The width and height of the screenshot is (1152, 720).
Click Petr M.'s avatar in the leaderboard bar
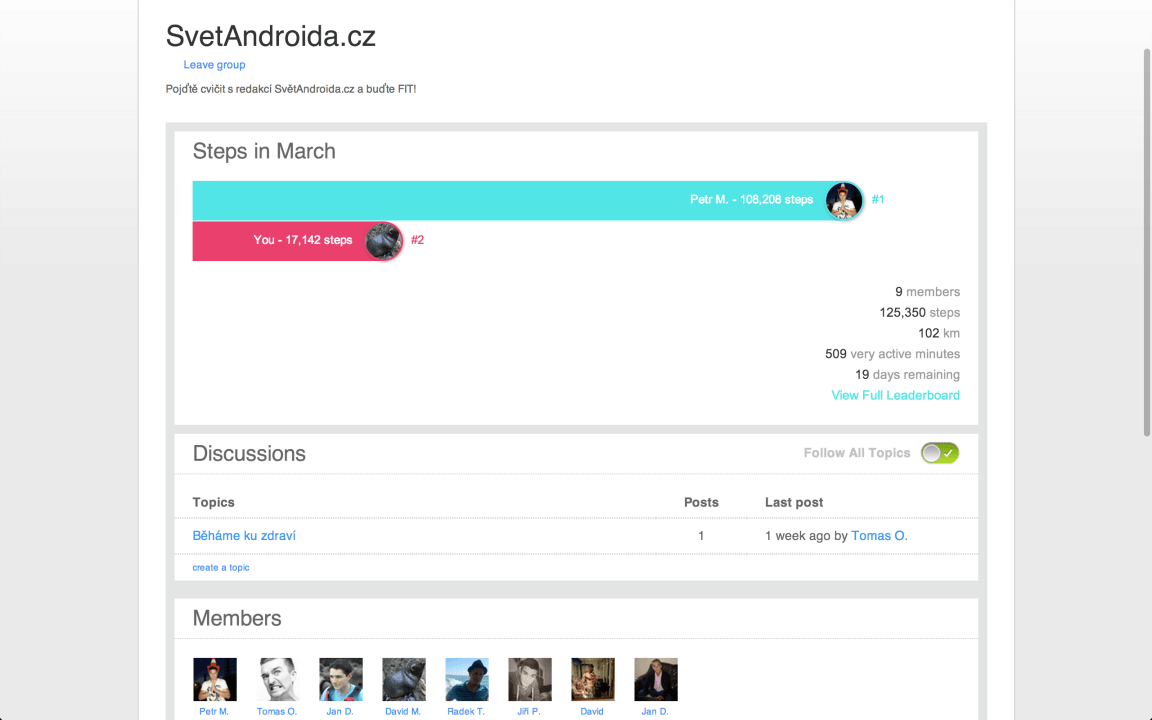(x=844, y=200)
